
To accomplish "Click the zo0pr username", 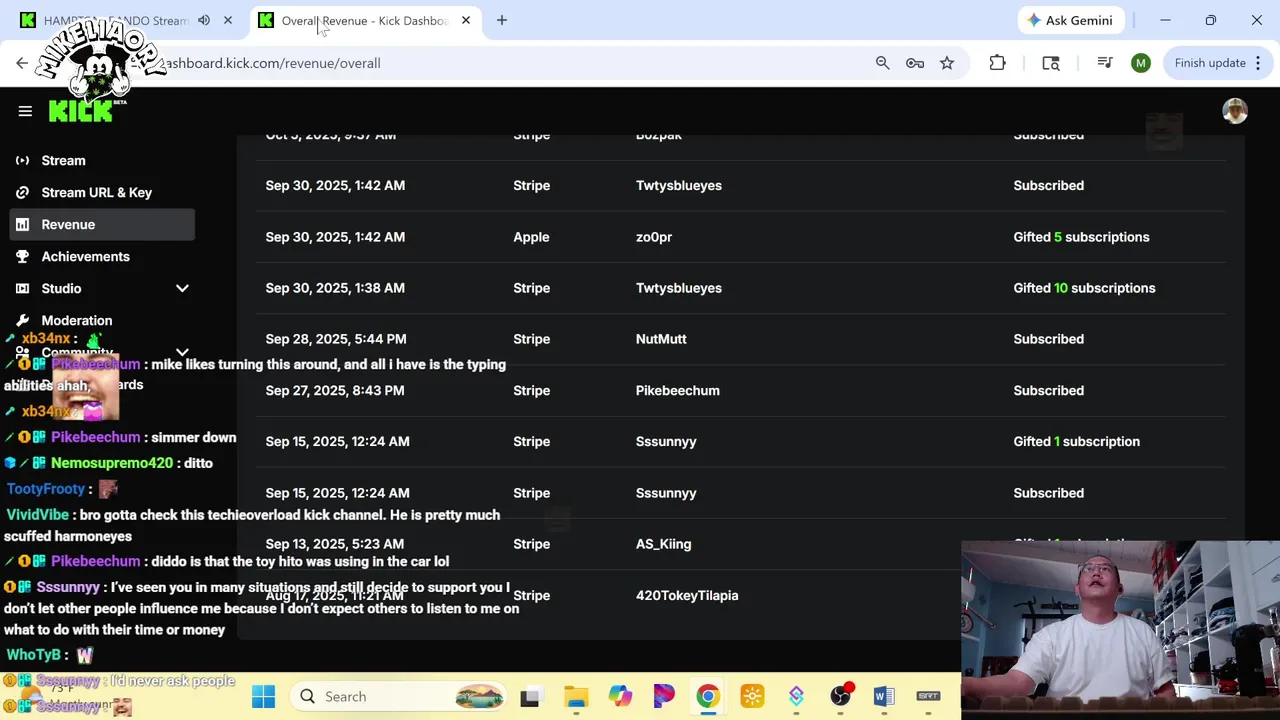I will [x=654, y=237].
